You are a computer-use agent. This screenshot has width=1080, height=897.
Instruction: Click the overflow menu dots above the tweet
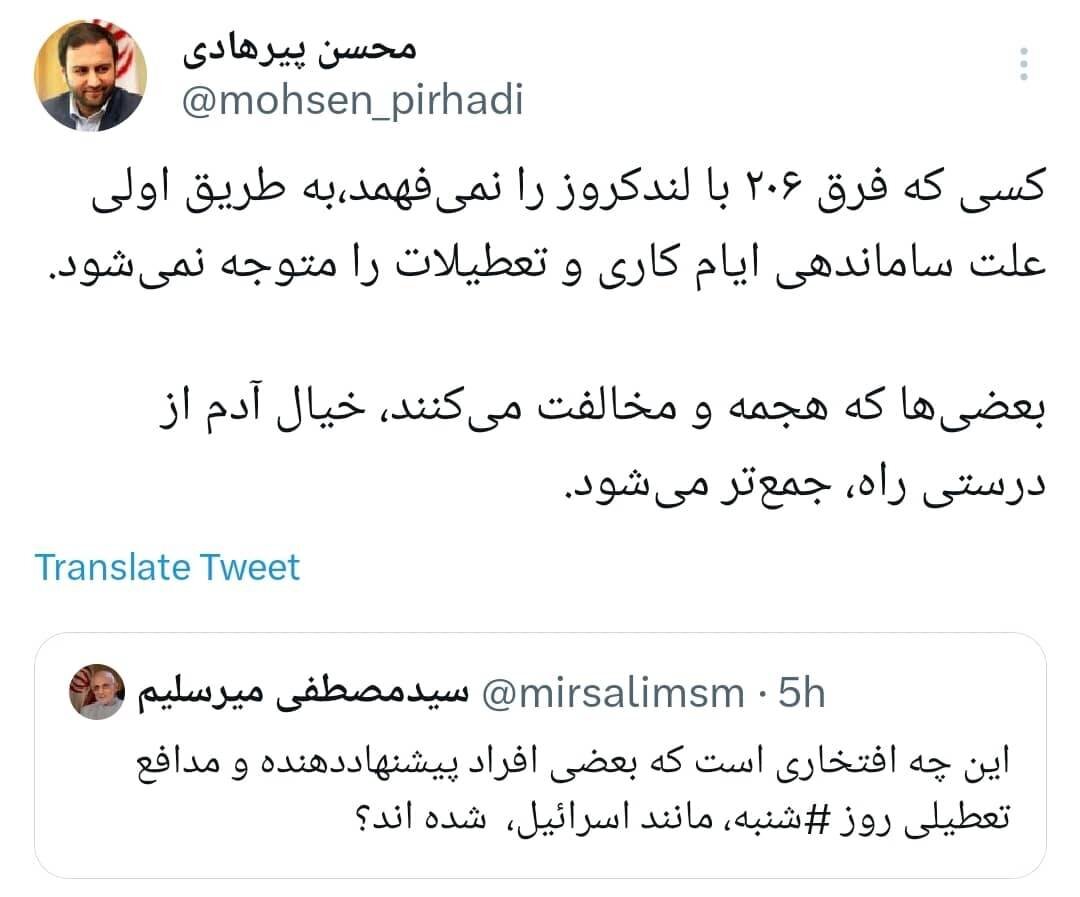(1024, 62)
